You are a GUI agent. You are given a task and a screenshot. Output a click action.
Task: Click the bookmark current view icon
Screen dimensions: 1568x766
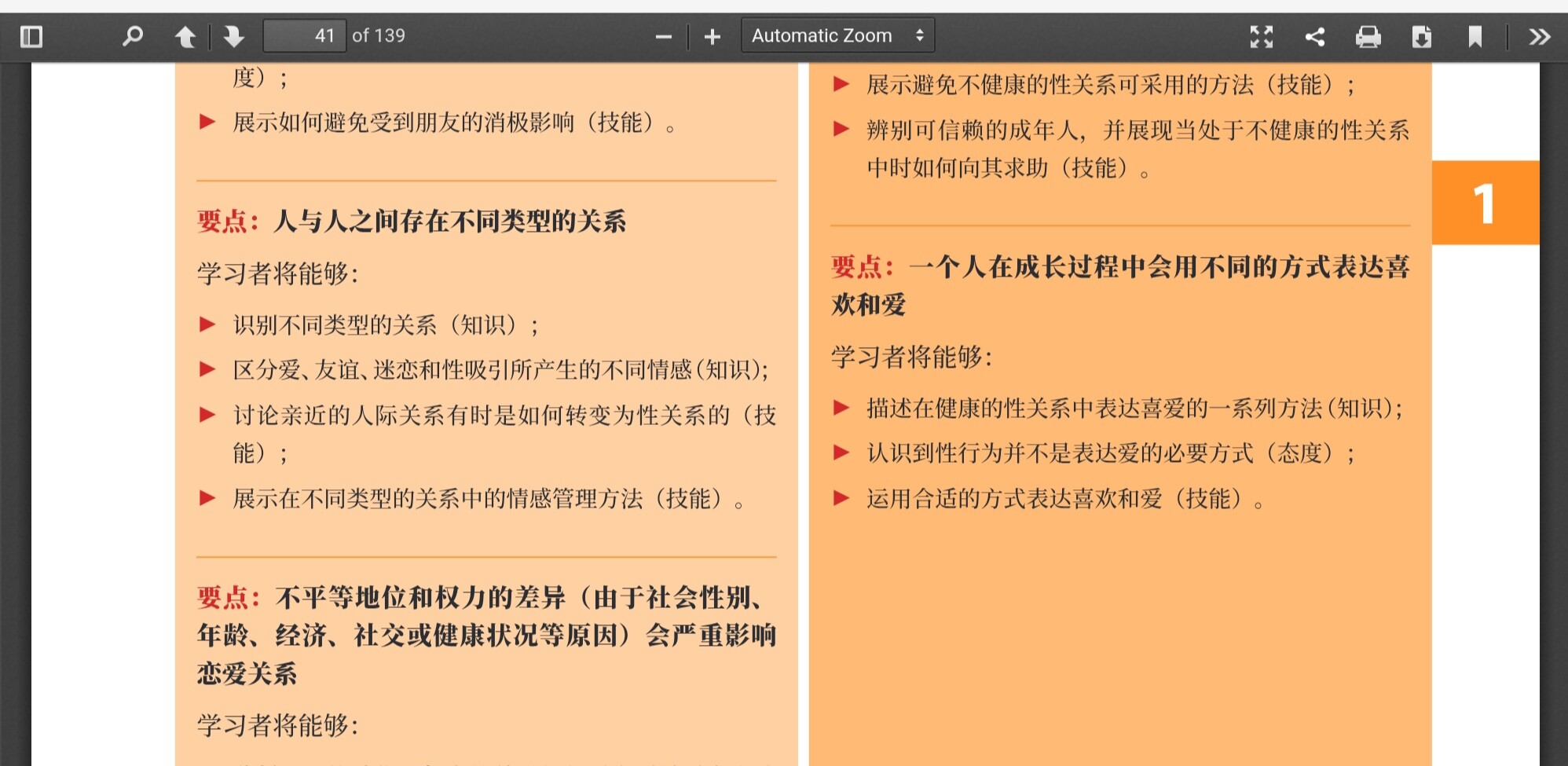1475,36
